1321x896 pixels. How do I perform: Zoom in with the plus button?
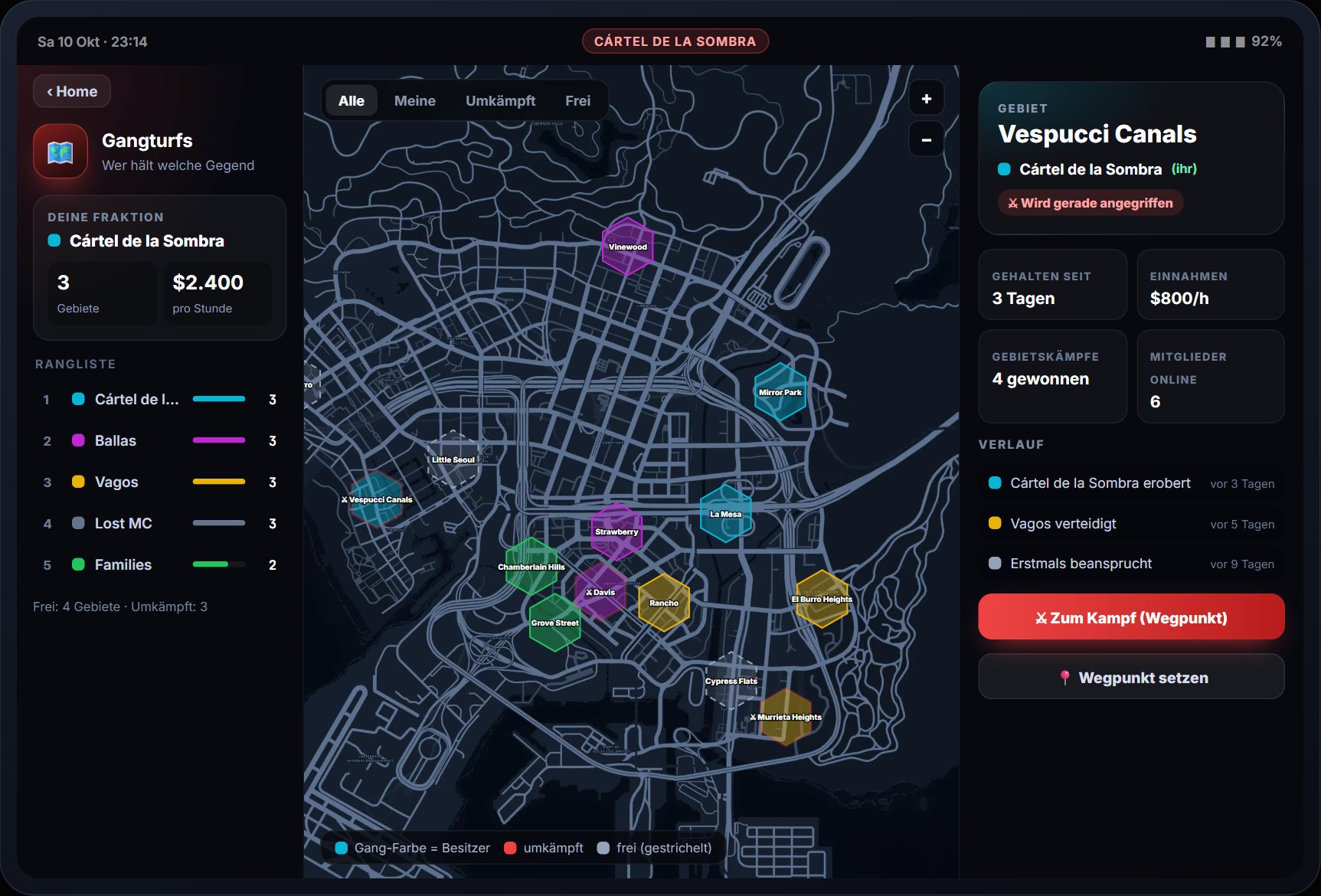pos(927,99)
